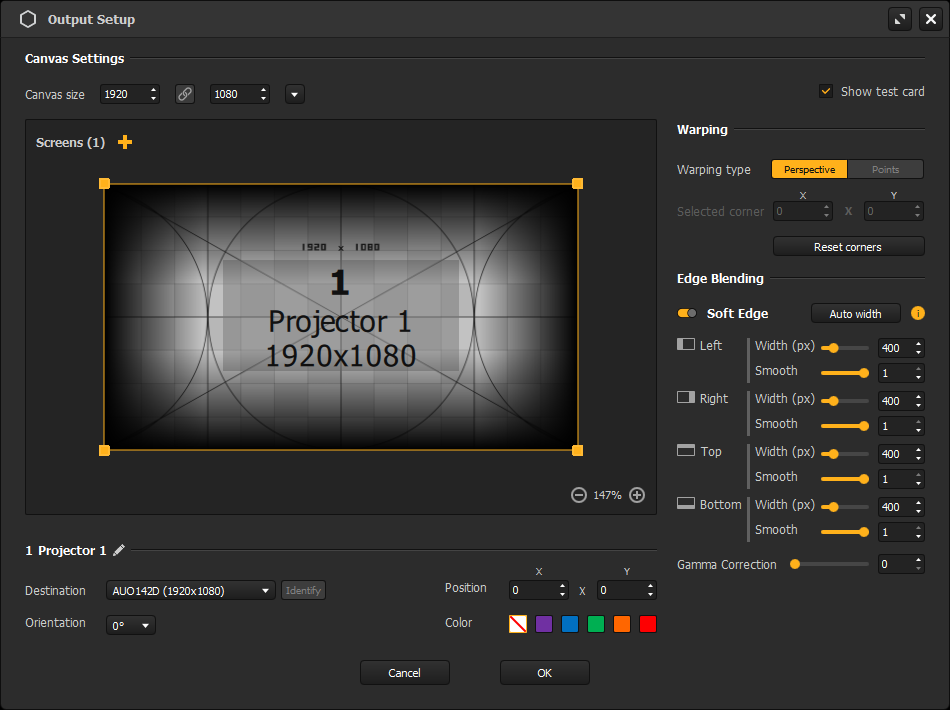Open canvas size presets dropdown
The width and height of the screenshot is (950, 710).
pyautogui.click(x=294, y=94)
